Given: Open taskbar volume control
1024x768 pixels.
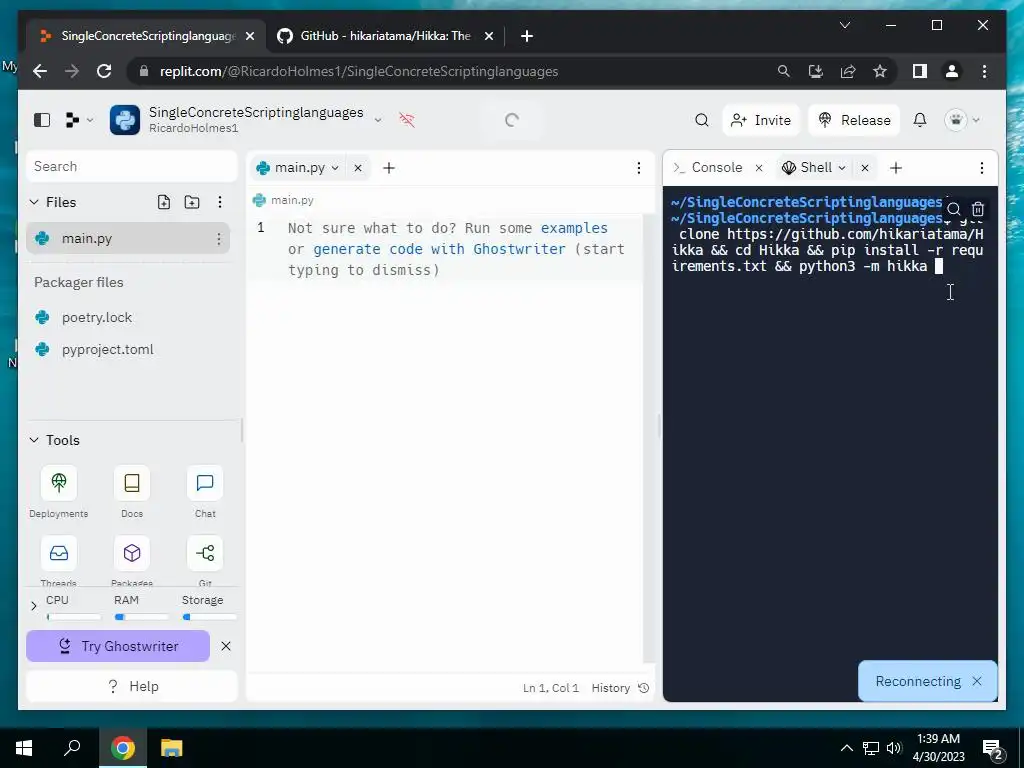Looking at the screenshot, I should click(894, 748).
